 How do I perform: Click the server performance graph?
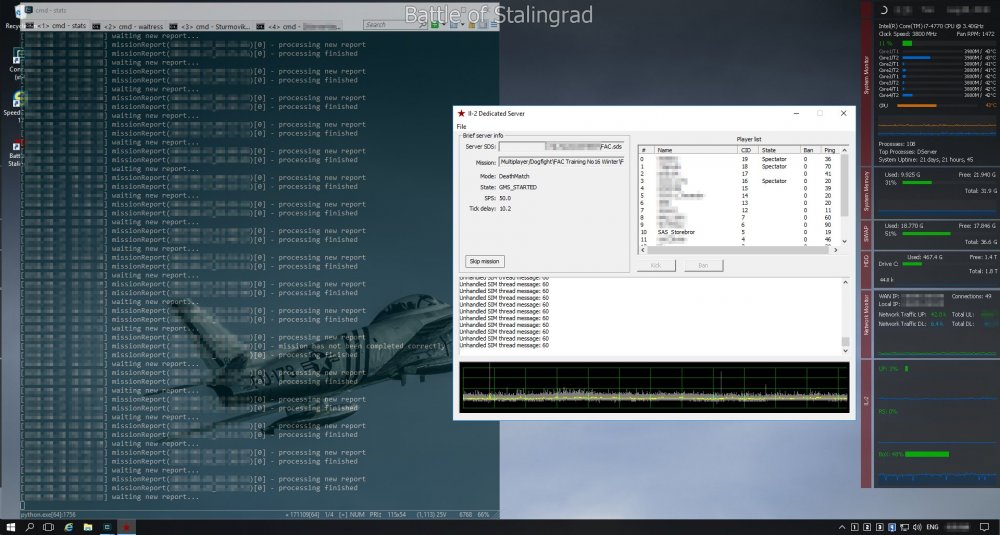coord(654,387)
